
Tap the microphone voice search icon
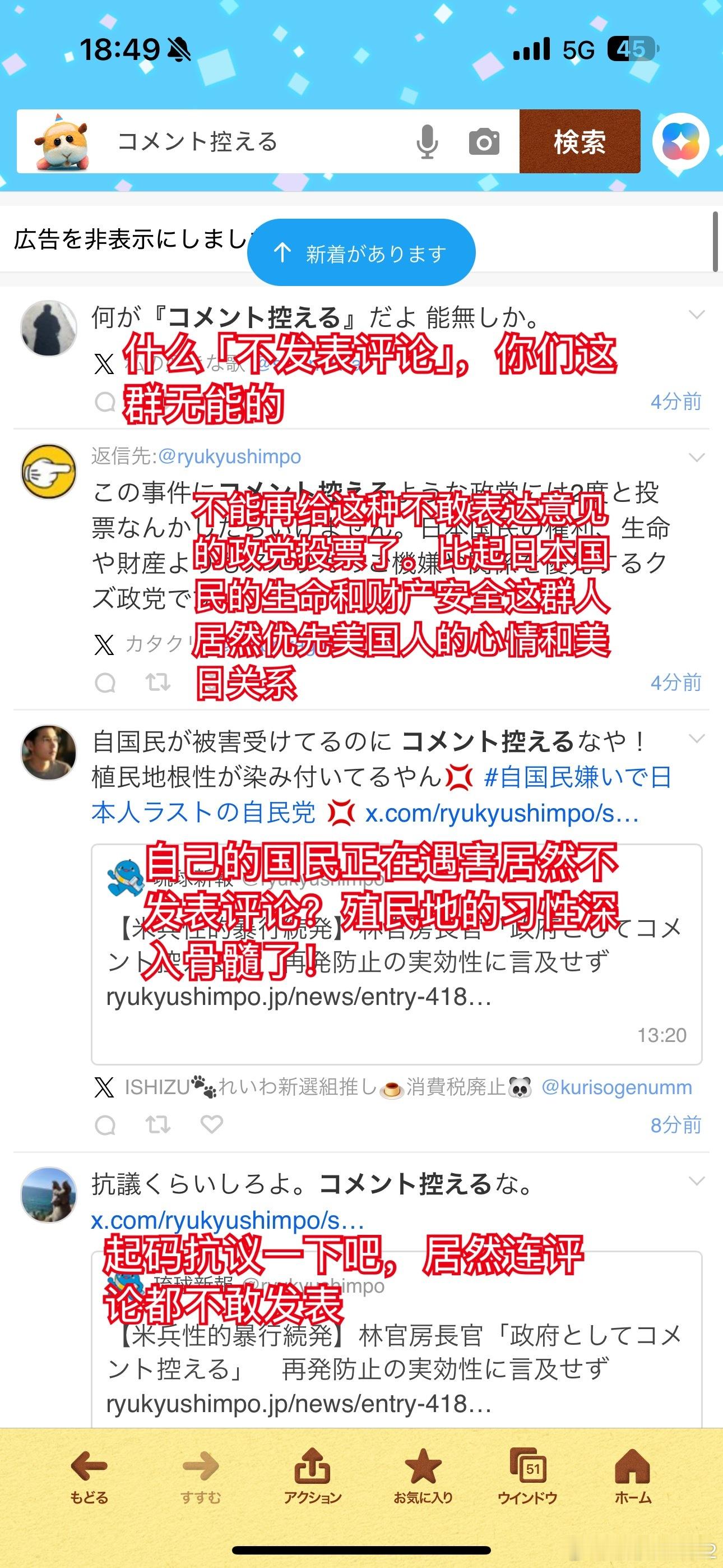click(x=427, y=141)
